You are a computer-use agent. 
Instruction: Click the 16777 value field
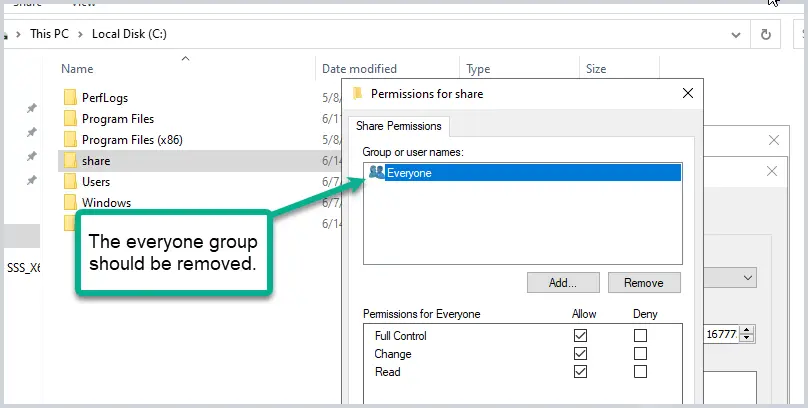(722, 334)
